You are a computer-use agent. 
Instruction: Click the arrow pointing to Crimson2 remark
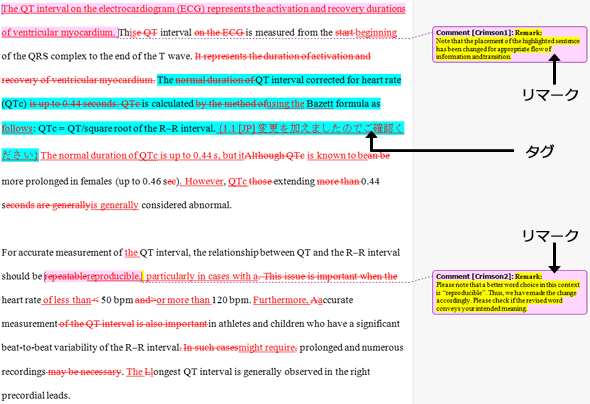pos(554,258)
